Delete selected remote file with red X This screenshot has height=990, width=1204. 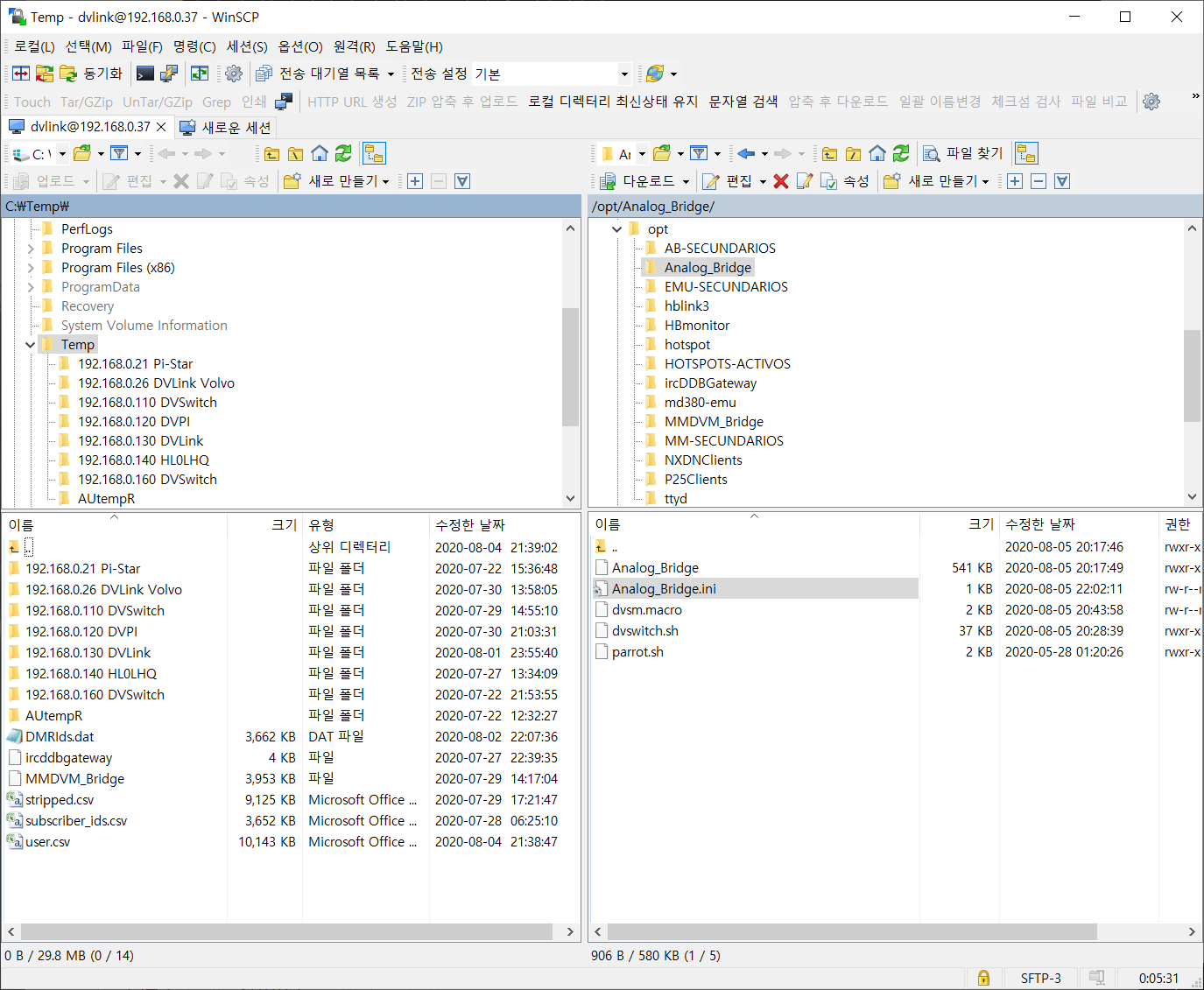pyautogui.click(x=781, y=181)
